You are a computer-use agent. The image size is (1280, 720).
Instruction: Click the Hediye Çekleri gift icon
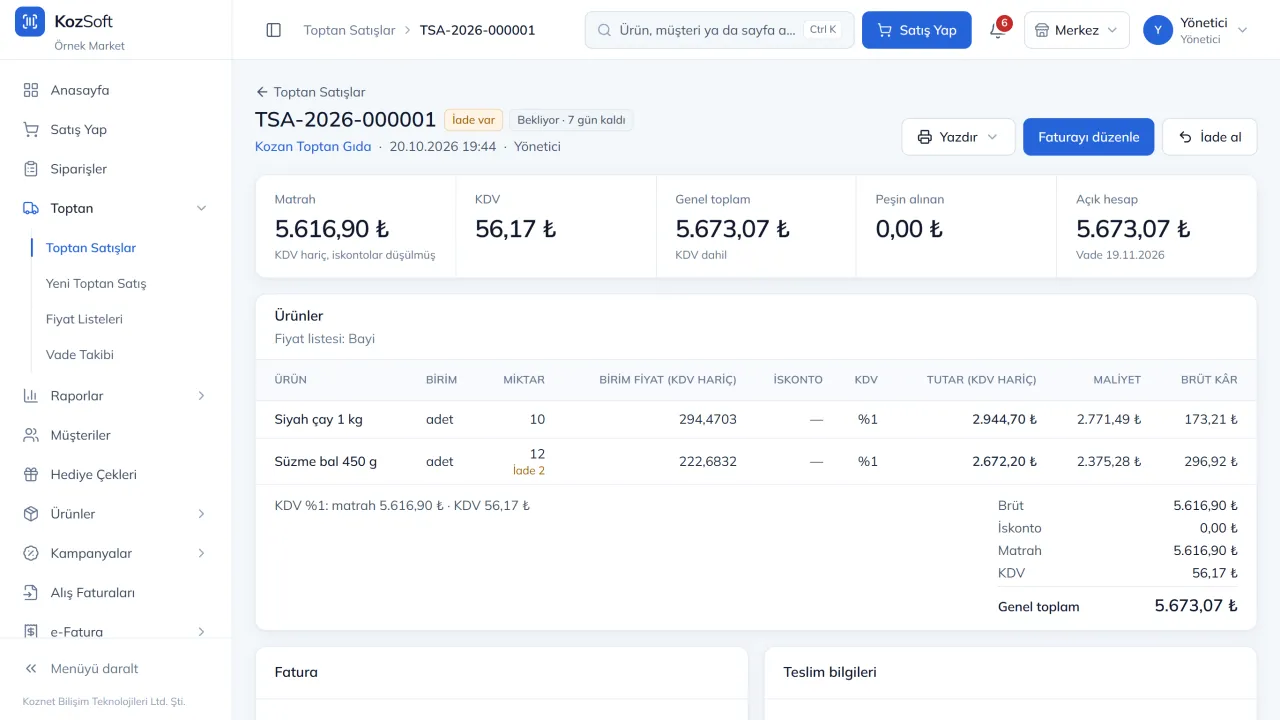tap(31, 475)
